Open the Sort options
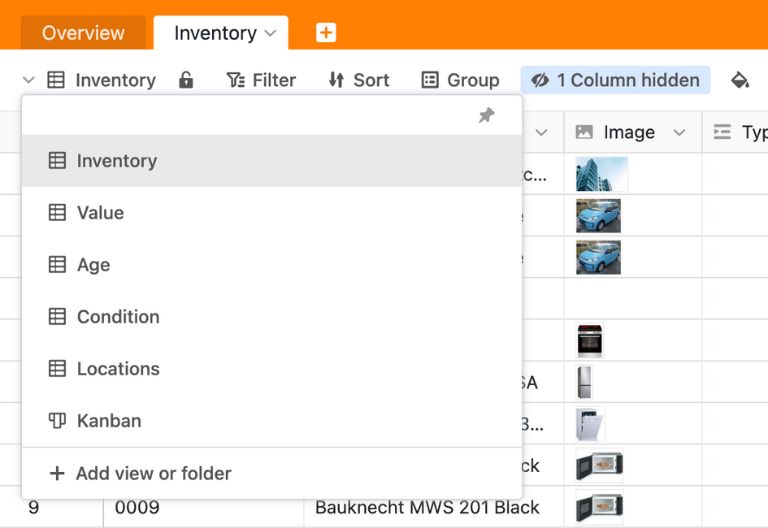The width and height of the screenshot is (768, 528). (359, 80)
